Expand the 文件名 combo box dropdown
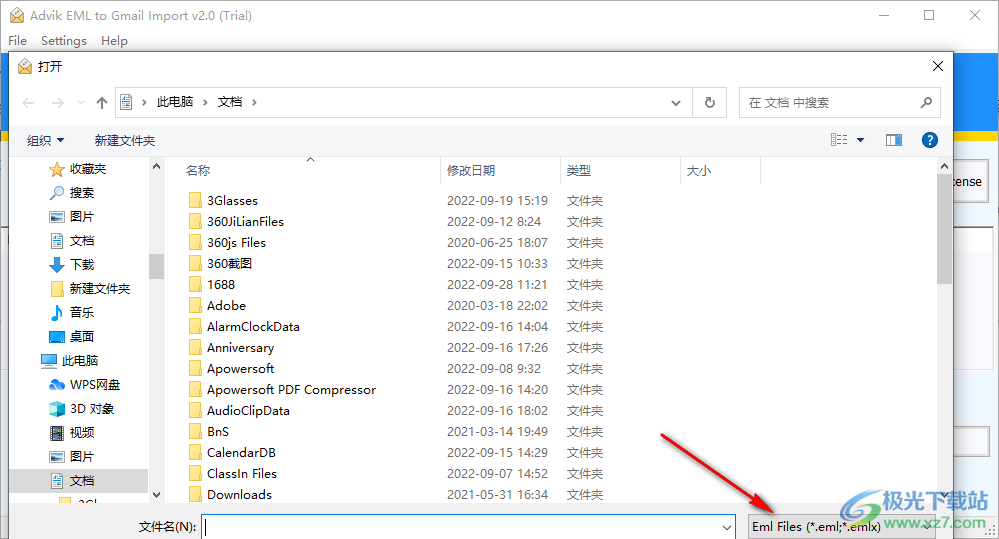The height and width of the screenshot is (539, 999). (726, 527)
